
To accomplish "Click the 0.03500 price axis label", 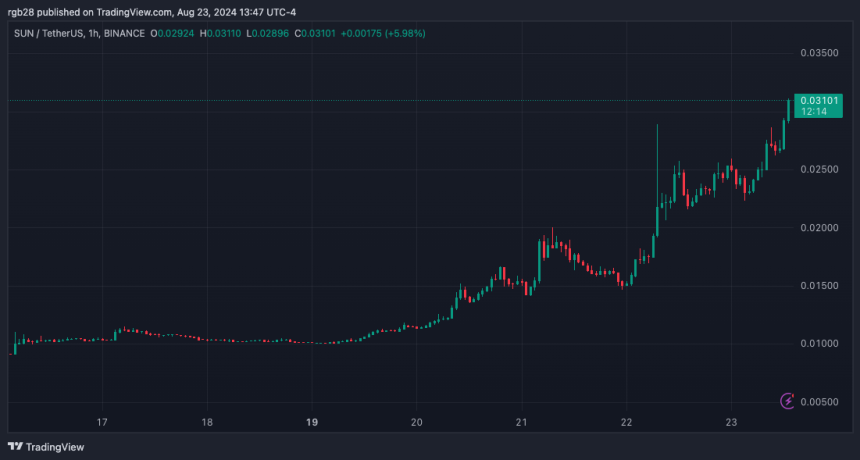I will tap(823, 52).
